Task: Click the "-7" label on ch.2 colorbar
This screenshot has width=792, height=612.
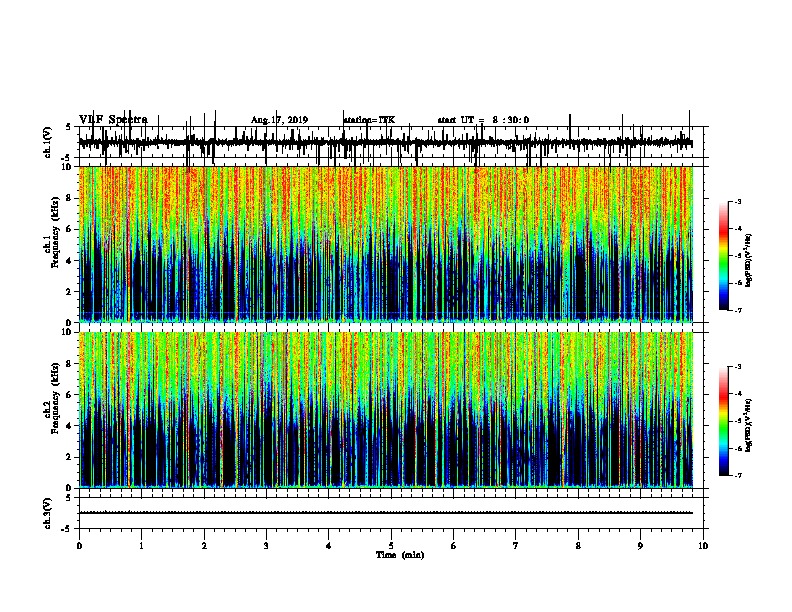Action: [737, 476]
